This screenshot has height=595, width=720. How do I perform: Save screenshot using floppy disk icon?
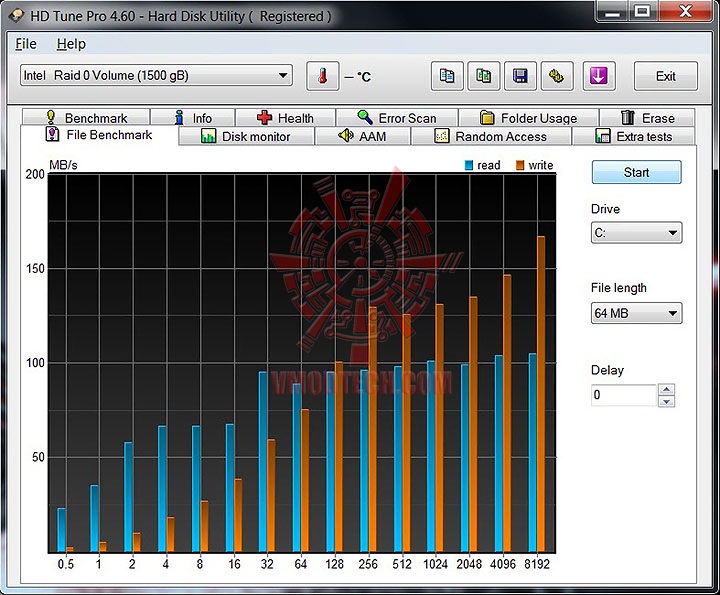pyautogui.click(x=520, y=76)
